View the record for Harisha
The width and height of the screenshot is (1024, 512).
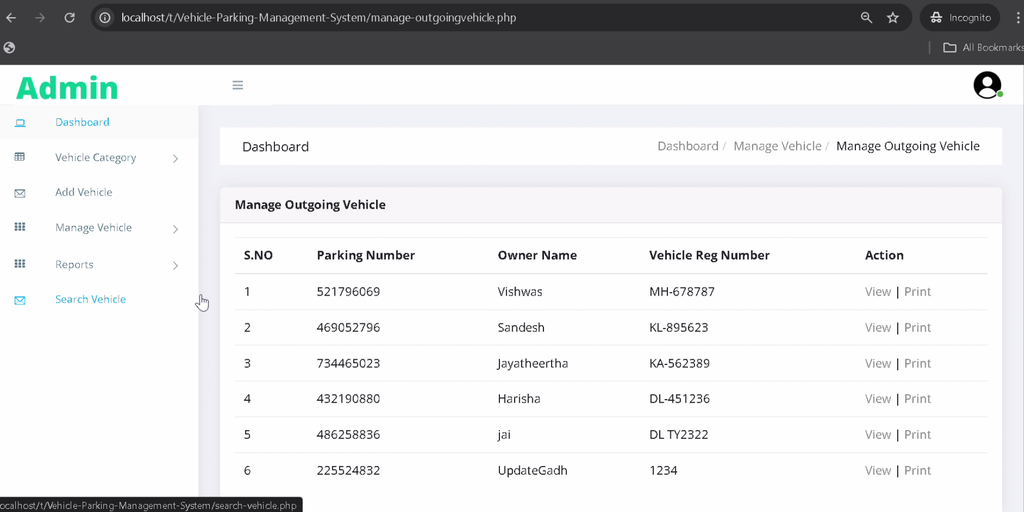[x=878, y=398]
